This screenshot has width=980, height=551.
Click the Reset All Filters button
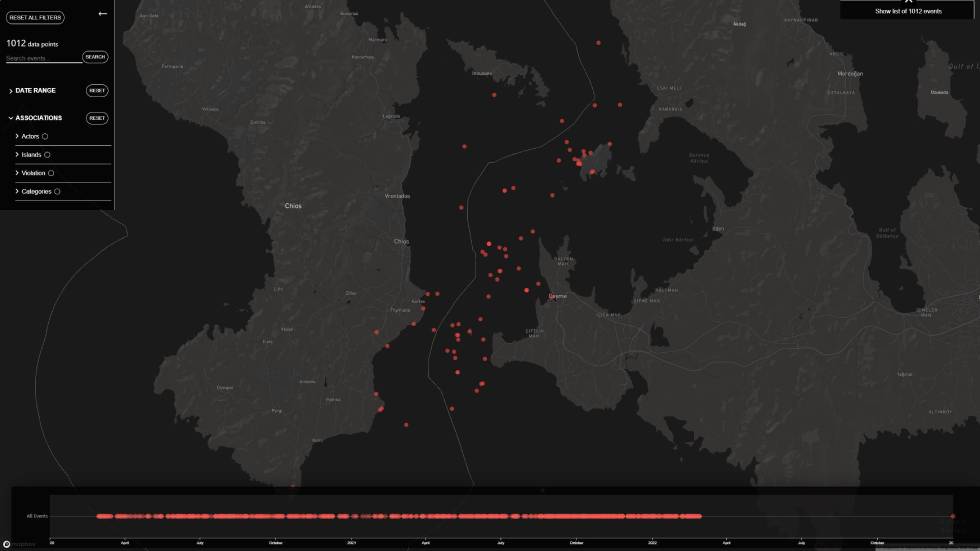tap(35, 17)
